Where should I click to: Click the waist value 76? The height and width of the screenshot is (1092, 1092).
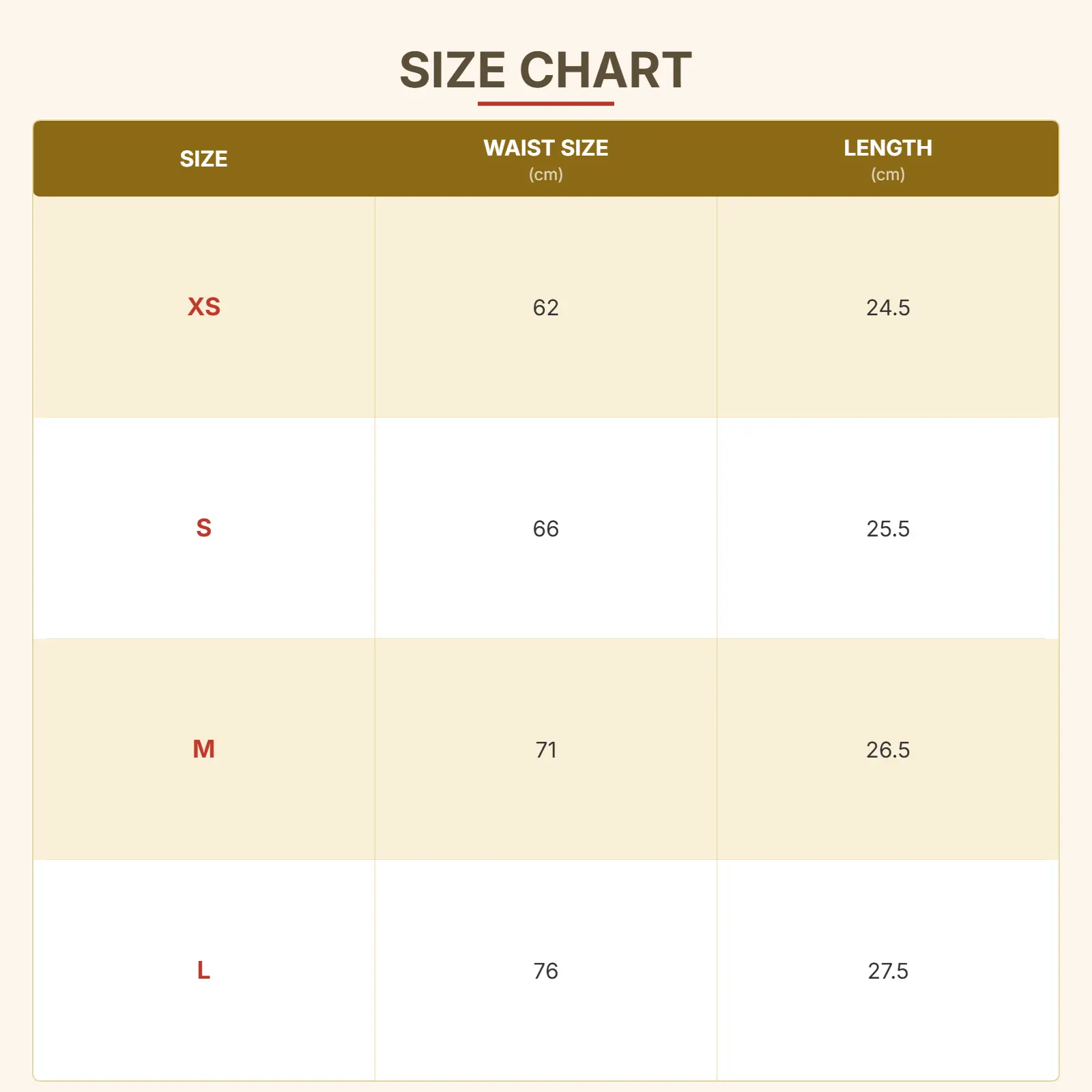pos(545,971)
